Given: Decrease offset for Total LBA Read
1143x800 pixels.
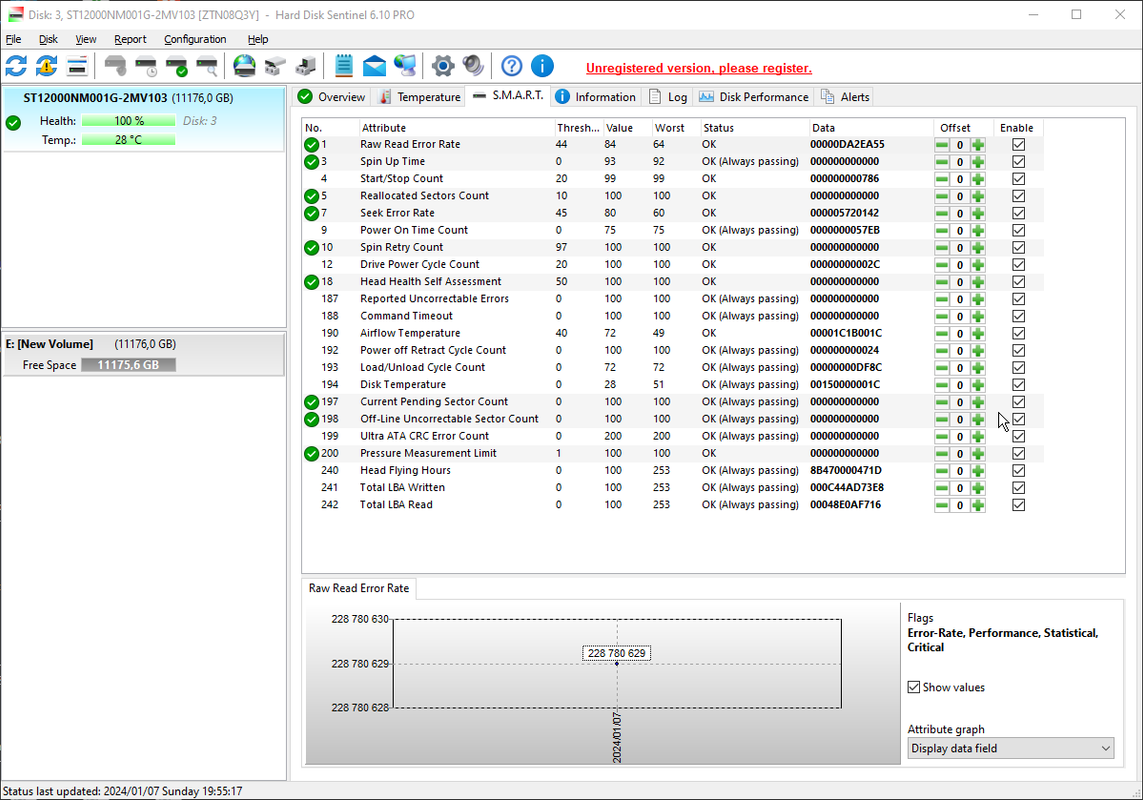Looking at the screenshot, I should [x=942, y=505].
